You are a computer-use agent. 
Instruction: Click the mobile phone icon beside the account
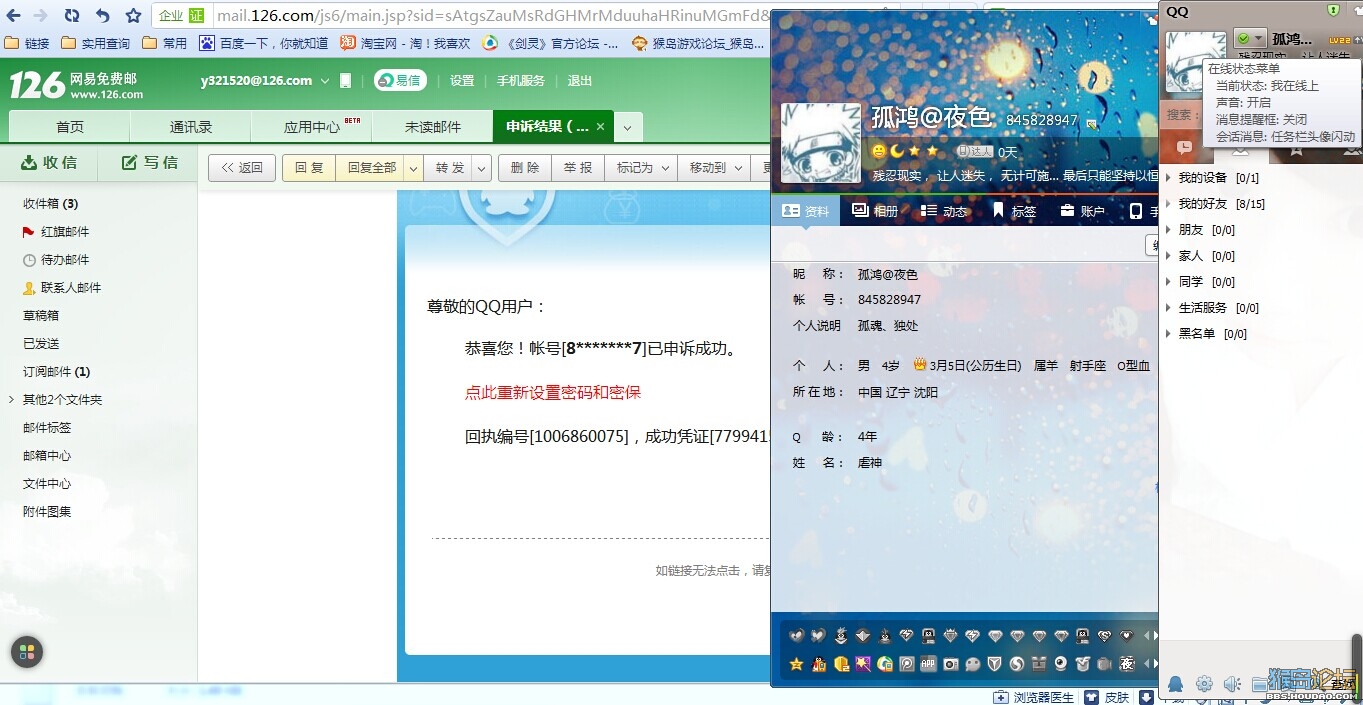(346, 81)
